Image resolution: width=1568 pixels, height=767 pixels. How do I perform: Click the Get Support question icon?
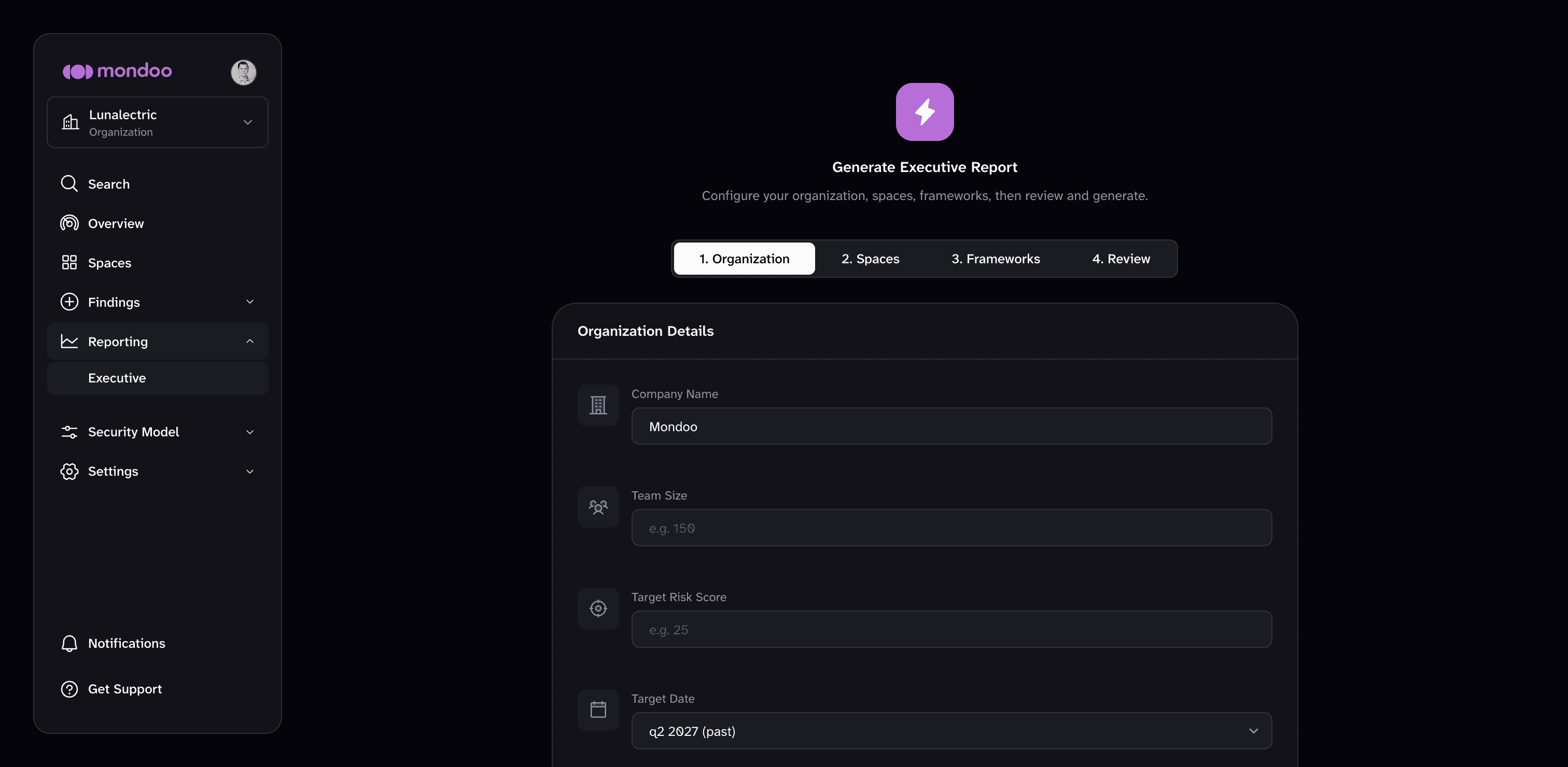69,689
